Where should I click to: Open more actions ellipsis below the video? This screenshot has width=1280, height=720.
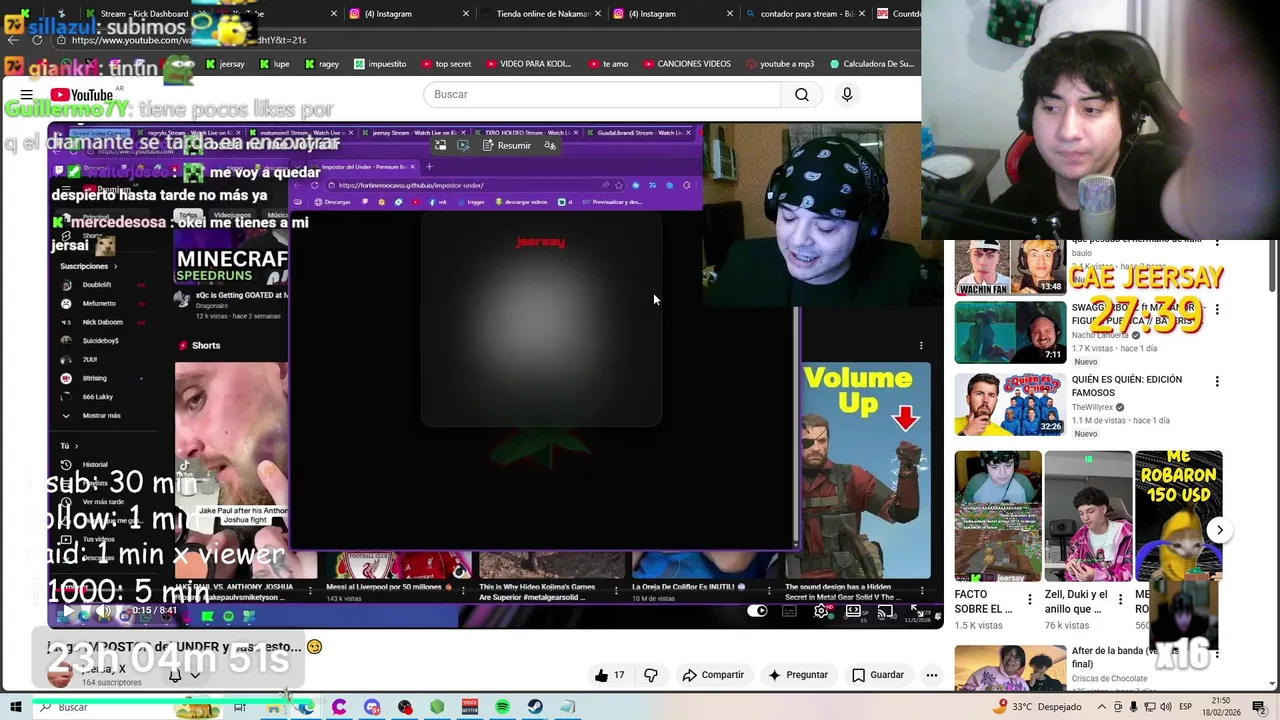pos(931,675)
